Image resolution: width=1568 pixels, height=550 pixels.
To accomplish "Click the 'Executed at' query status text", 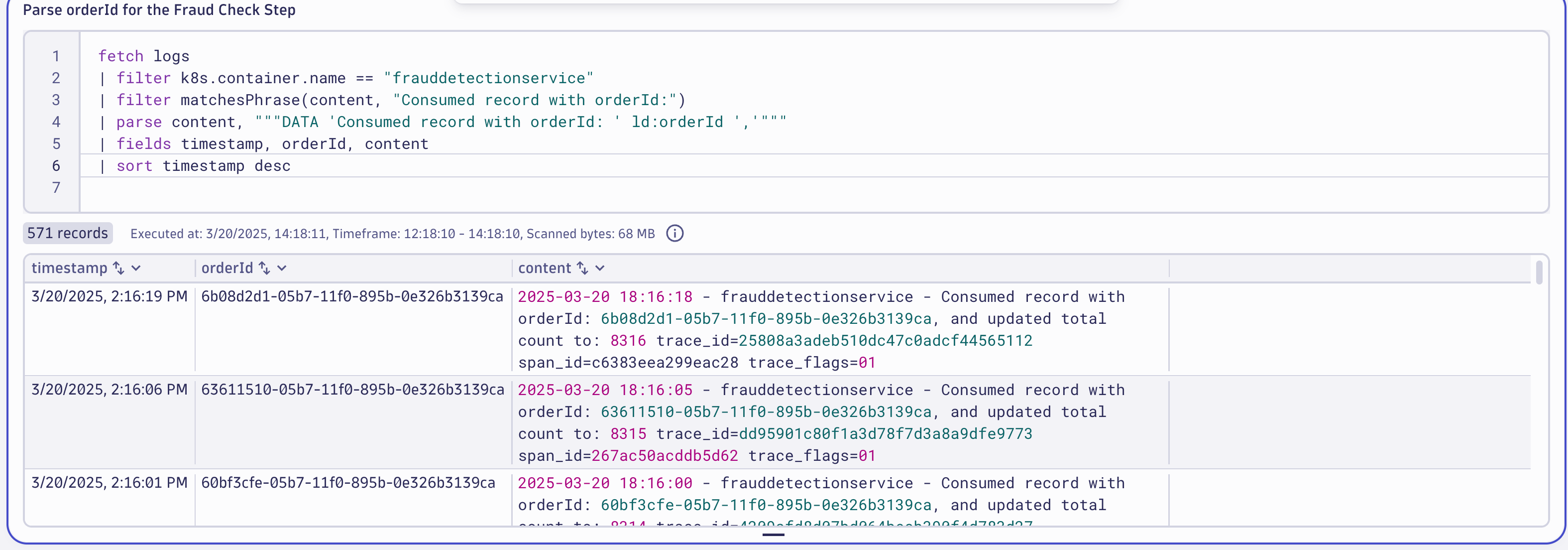I will pos(393,234).
